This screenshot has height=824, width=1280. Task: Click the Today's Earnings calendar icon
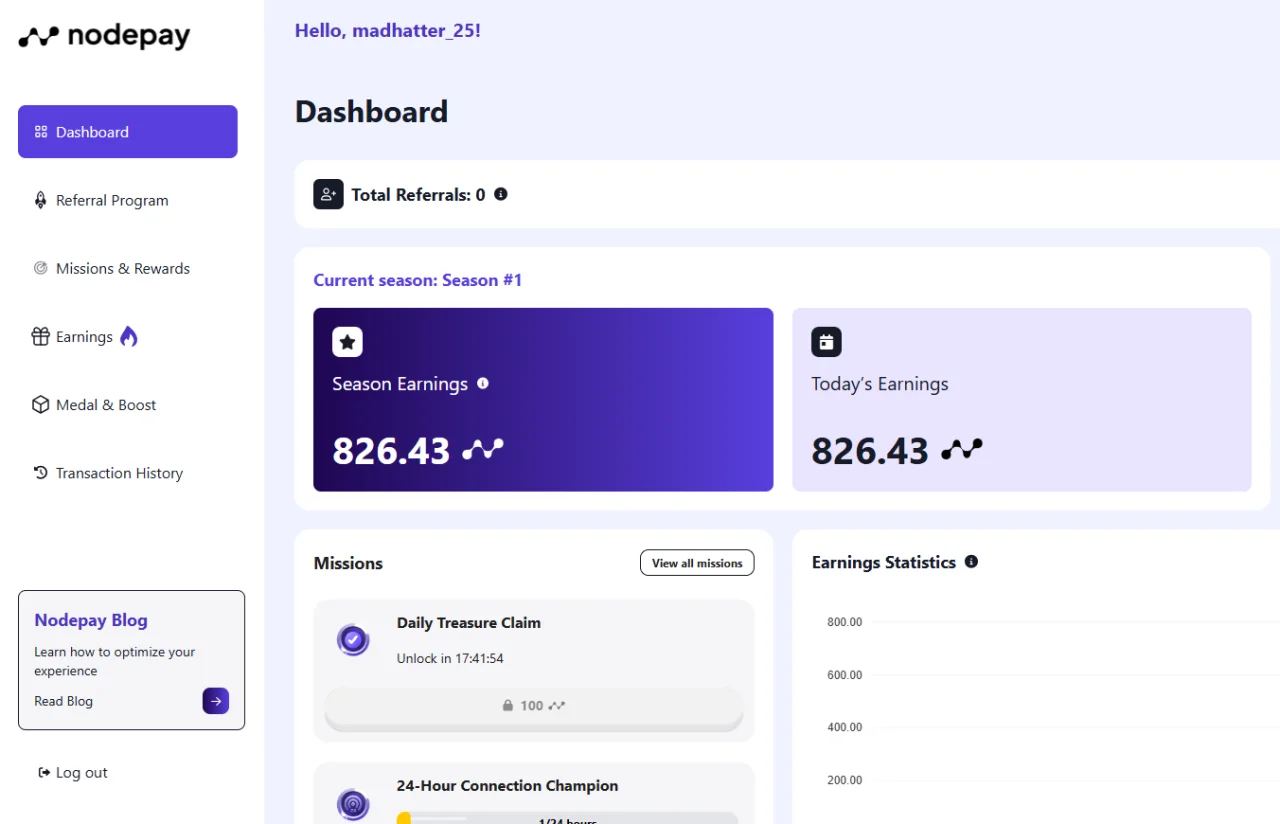pos(826,342)
